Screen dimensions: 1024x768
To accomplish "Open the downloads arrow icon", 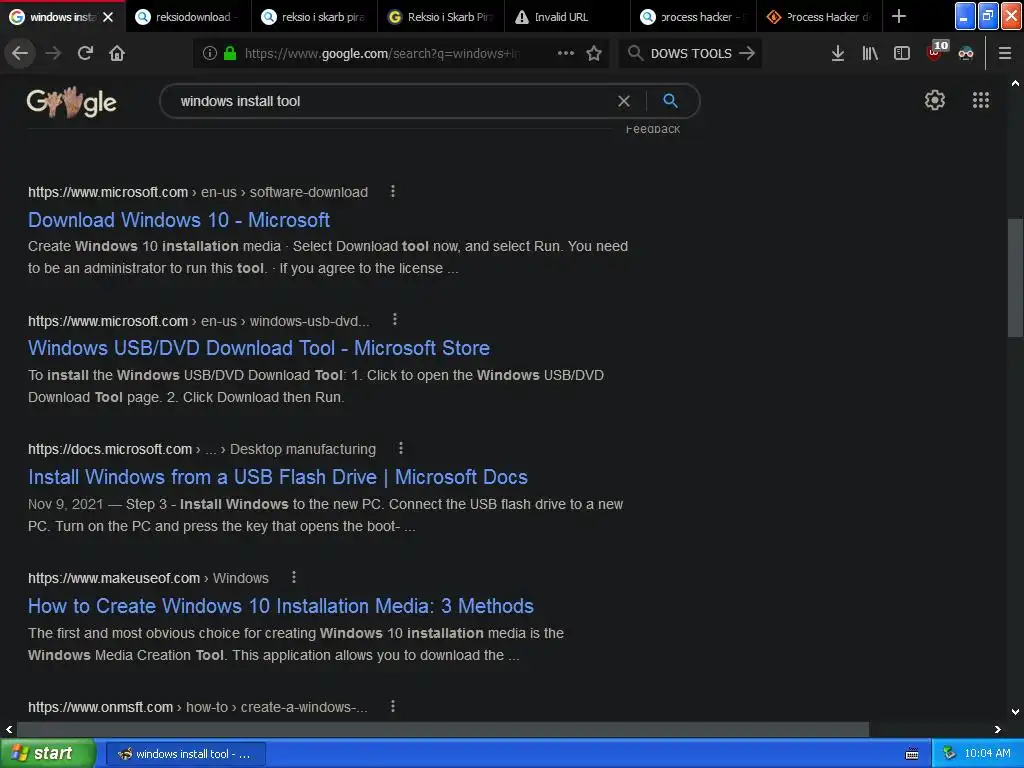I will pos(838,54).
